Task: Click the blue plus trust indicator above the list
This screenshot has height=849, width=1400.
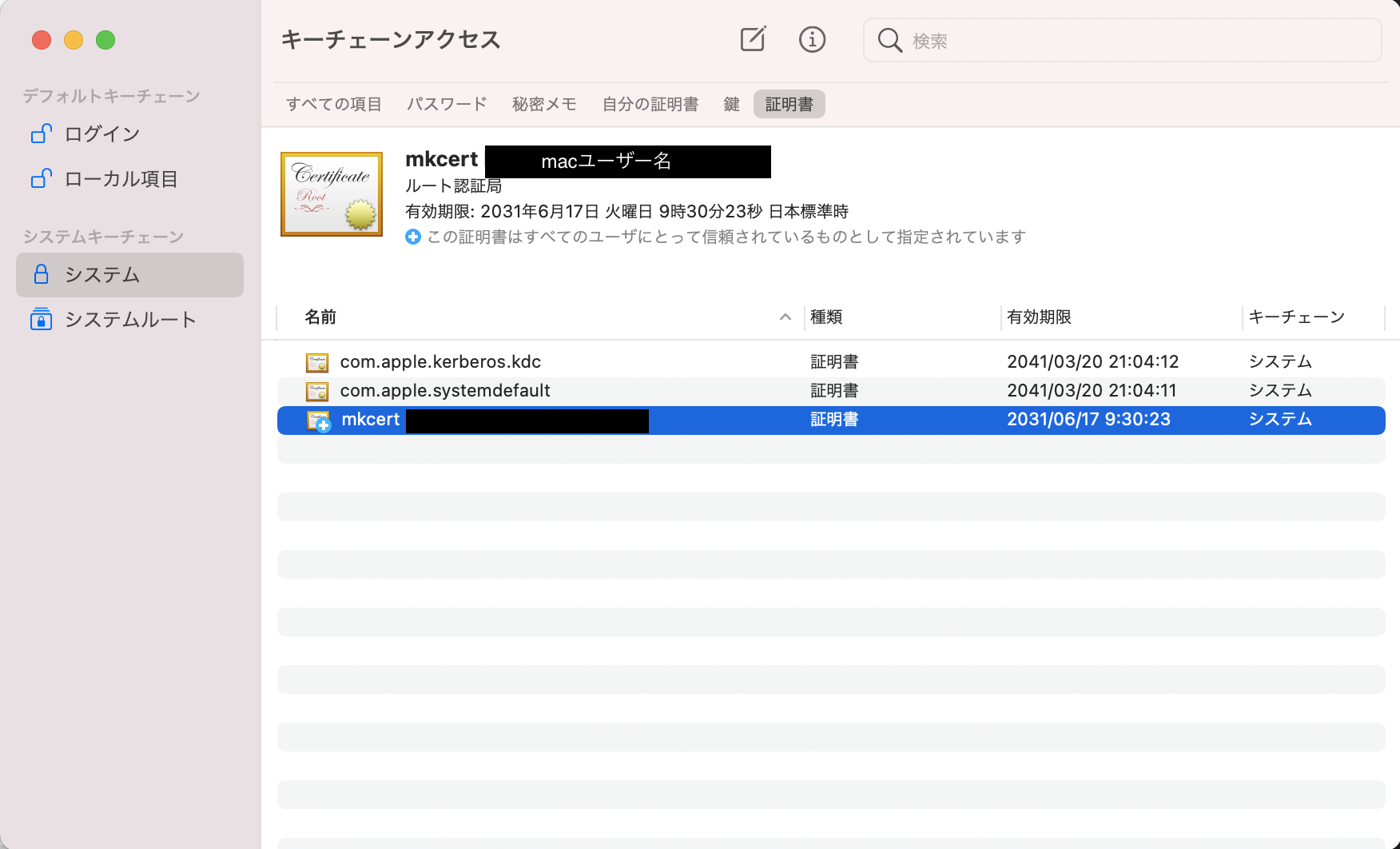Action: pyautogui.click(x=413, y=237)
